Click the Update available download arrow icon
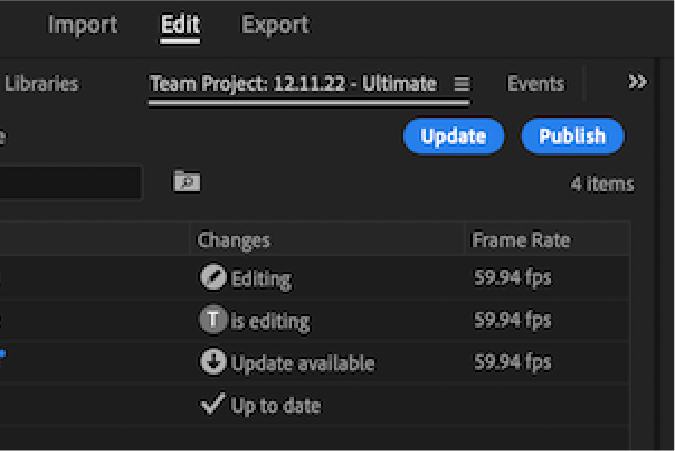Viewport: 675px width, 451px height. pos(213,362)
